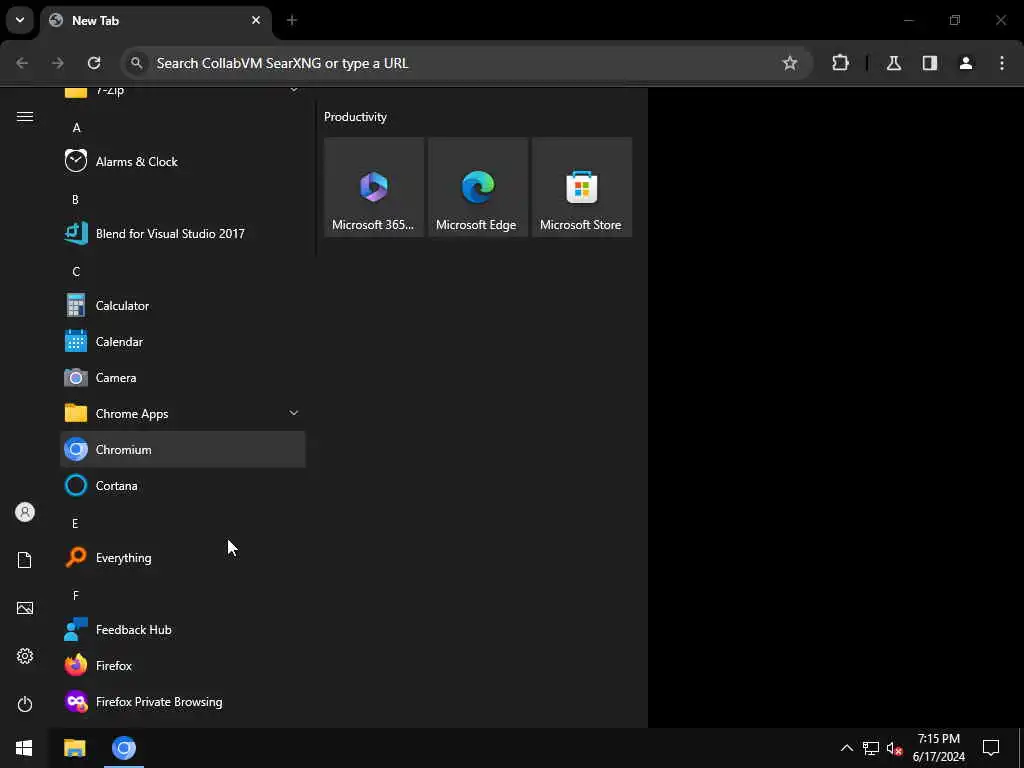
Task: Open the user account icon in Start sidebar
Action: point(25,512)
